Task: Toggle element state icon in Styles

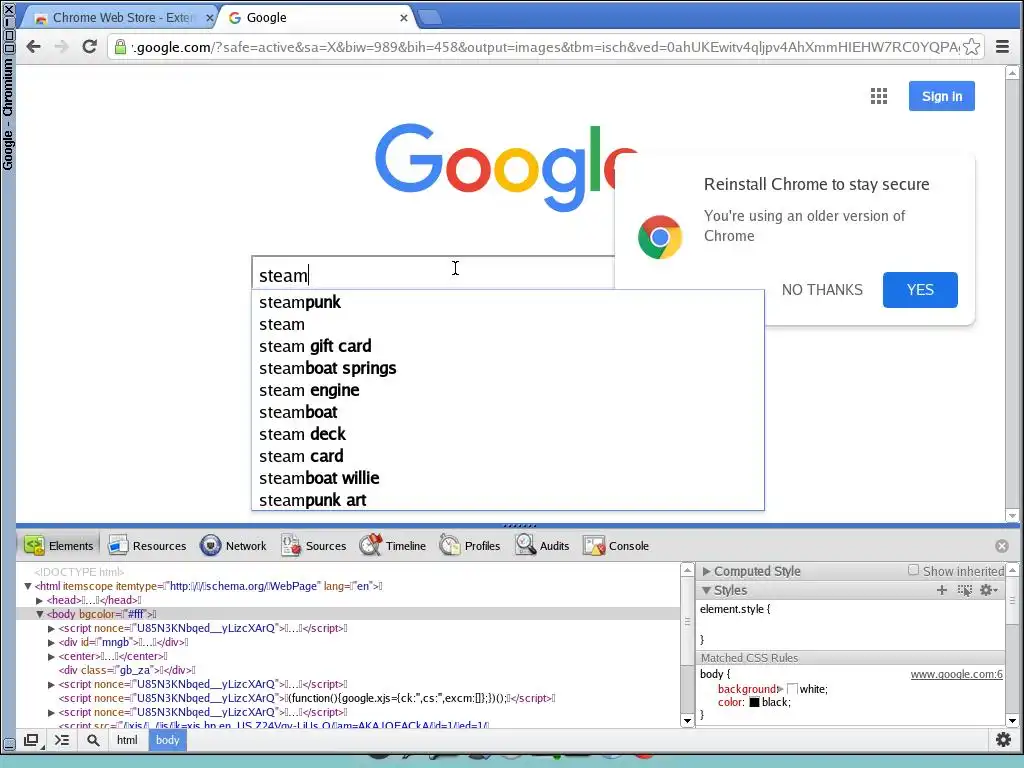Action: tap(965, 590)
